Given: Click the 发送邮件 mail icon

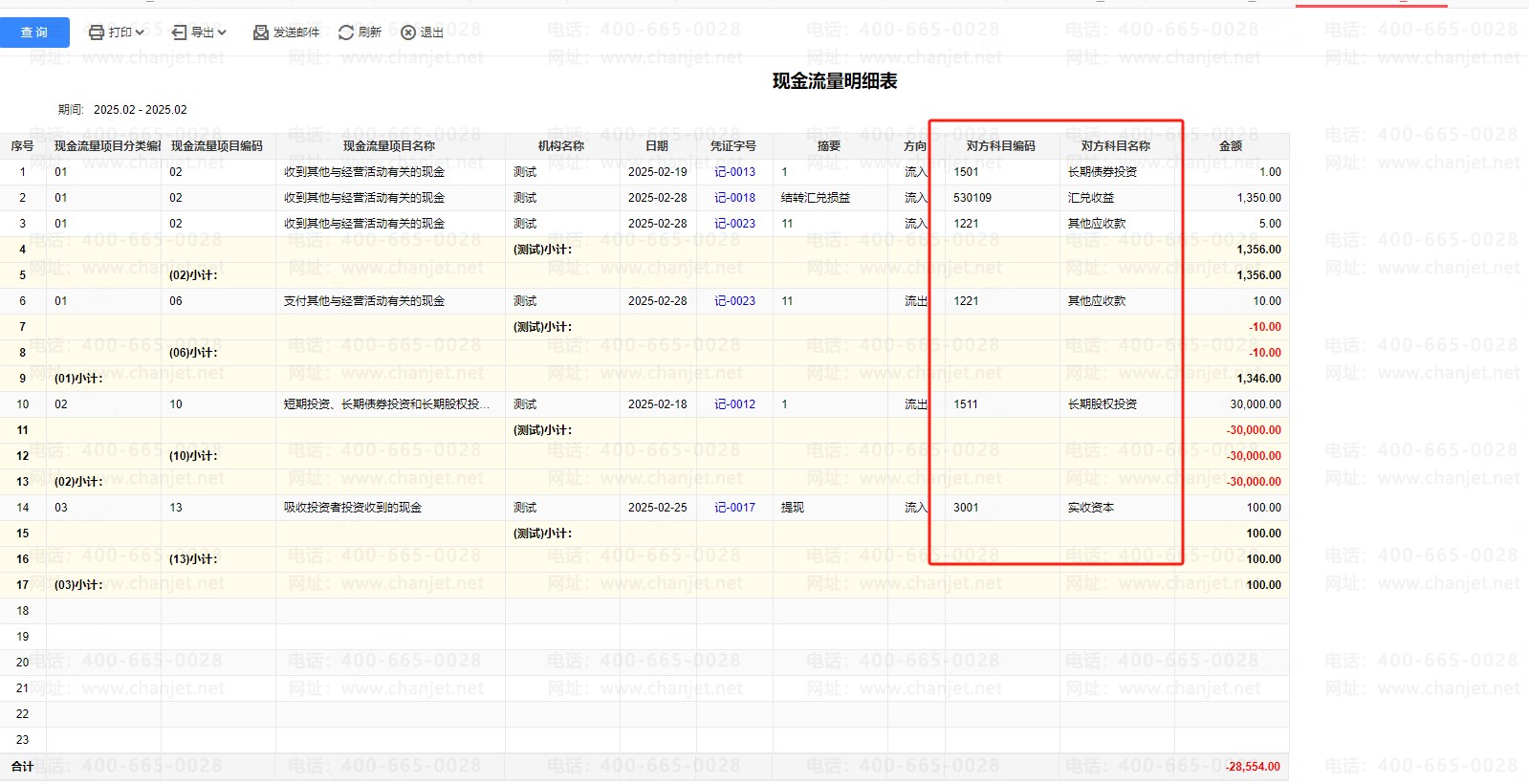Looking at the screenshot, I should coord(260,33).
